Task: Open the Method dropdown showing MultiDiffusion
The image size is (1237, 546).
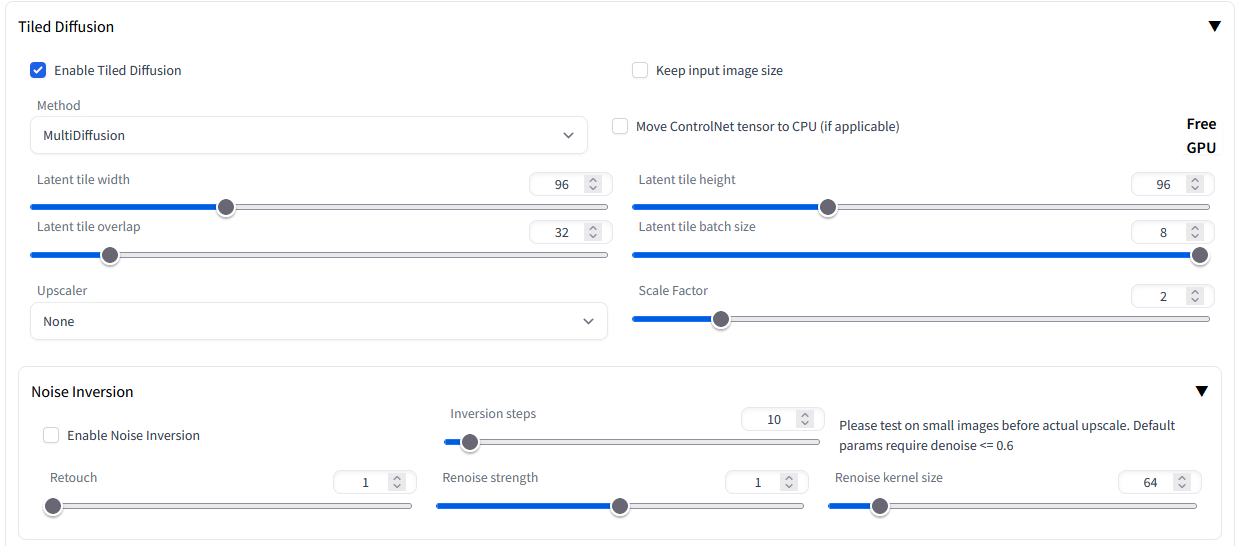Action: (309, 135)
